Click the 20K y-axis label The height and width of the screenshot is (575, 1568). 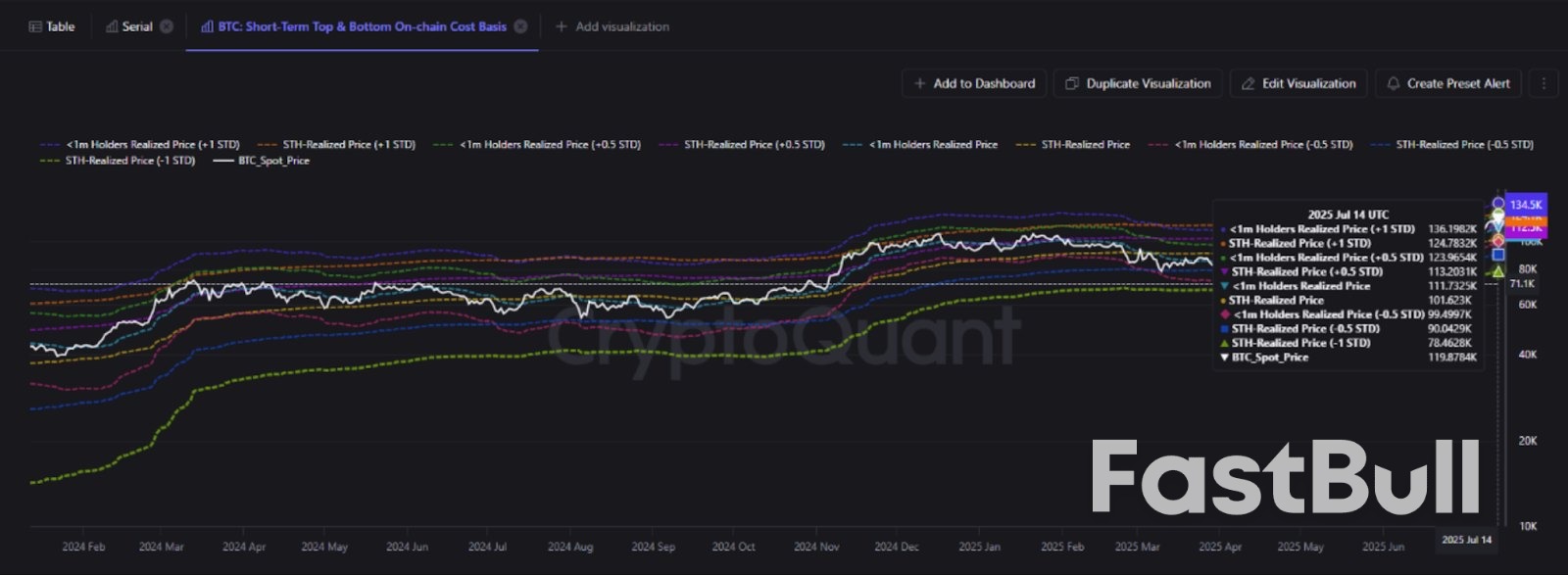[1527, 441]
